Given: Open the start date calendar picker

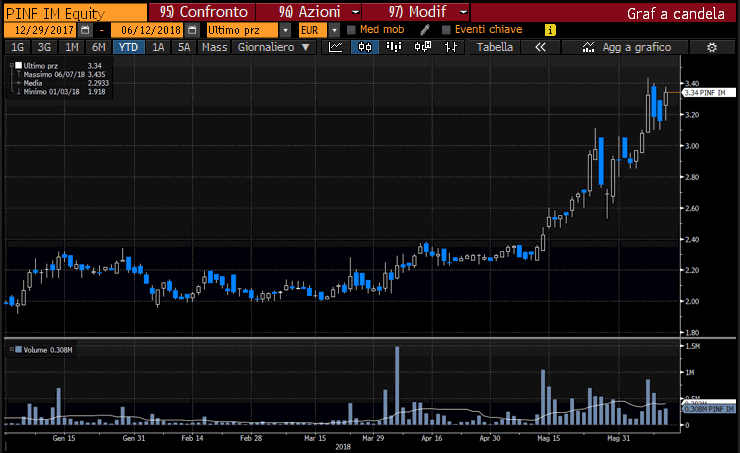Looking at the screenshot, I should point(87,30).
